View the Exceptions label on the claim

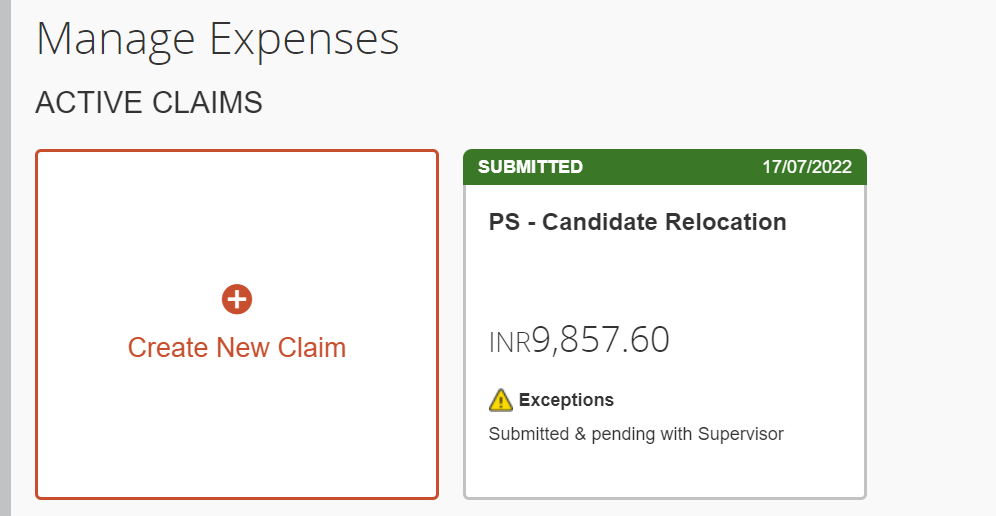coord(566,400)
